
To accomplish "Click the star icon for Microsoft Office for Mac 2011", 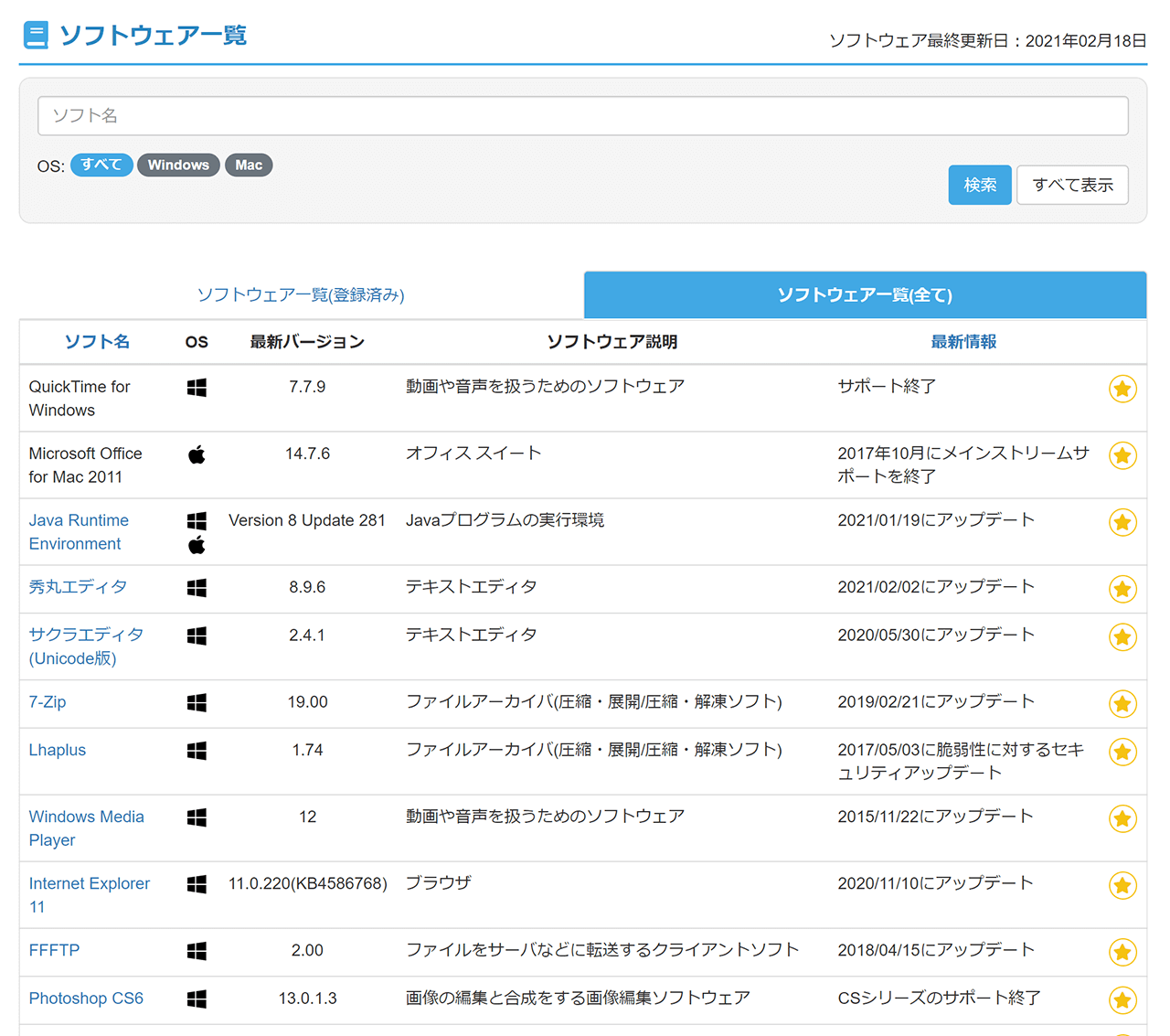I will 1122,455.
